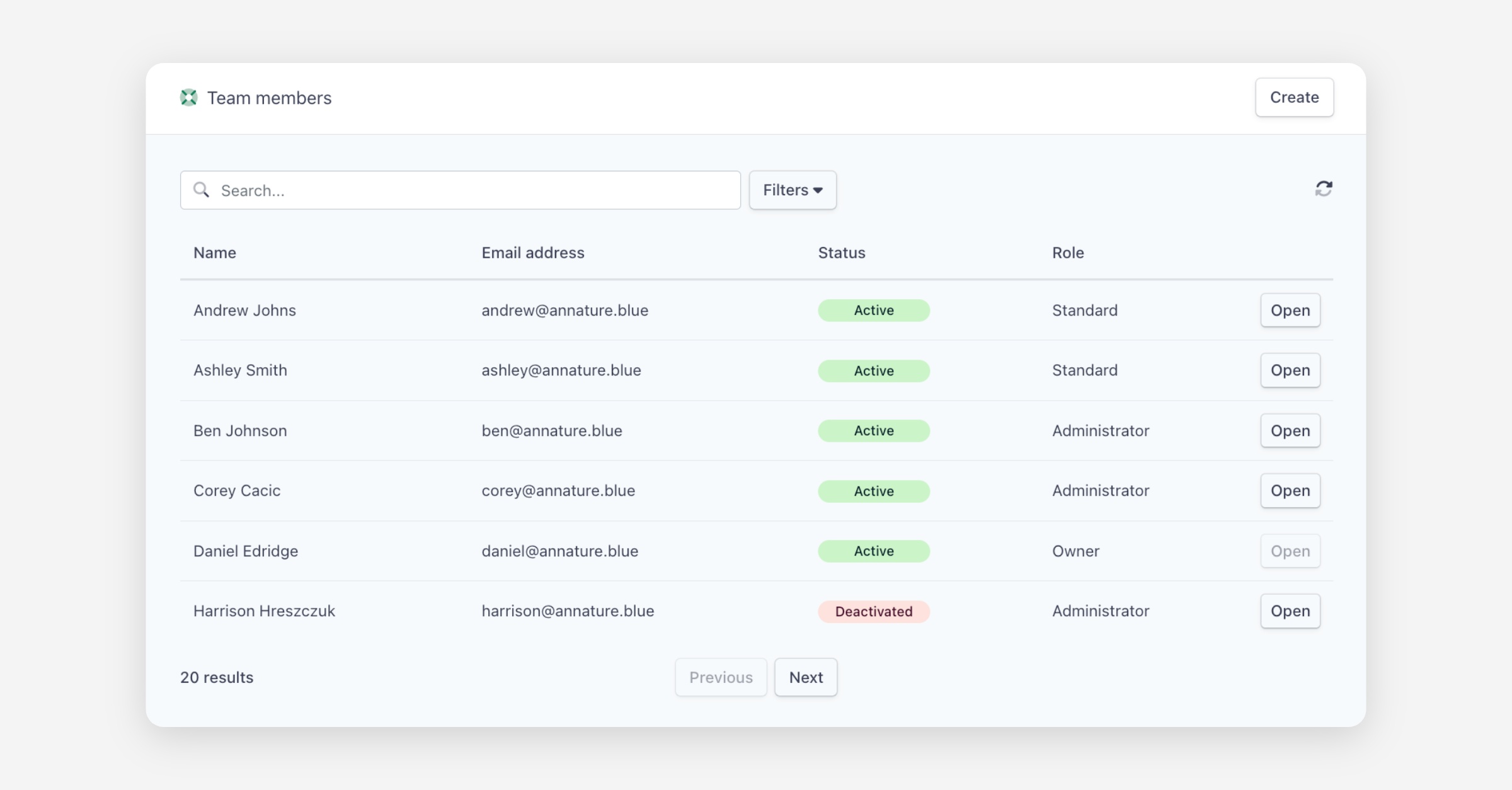
Task: Click the Create button
Action: [x=1293, y=97]
